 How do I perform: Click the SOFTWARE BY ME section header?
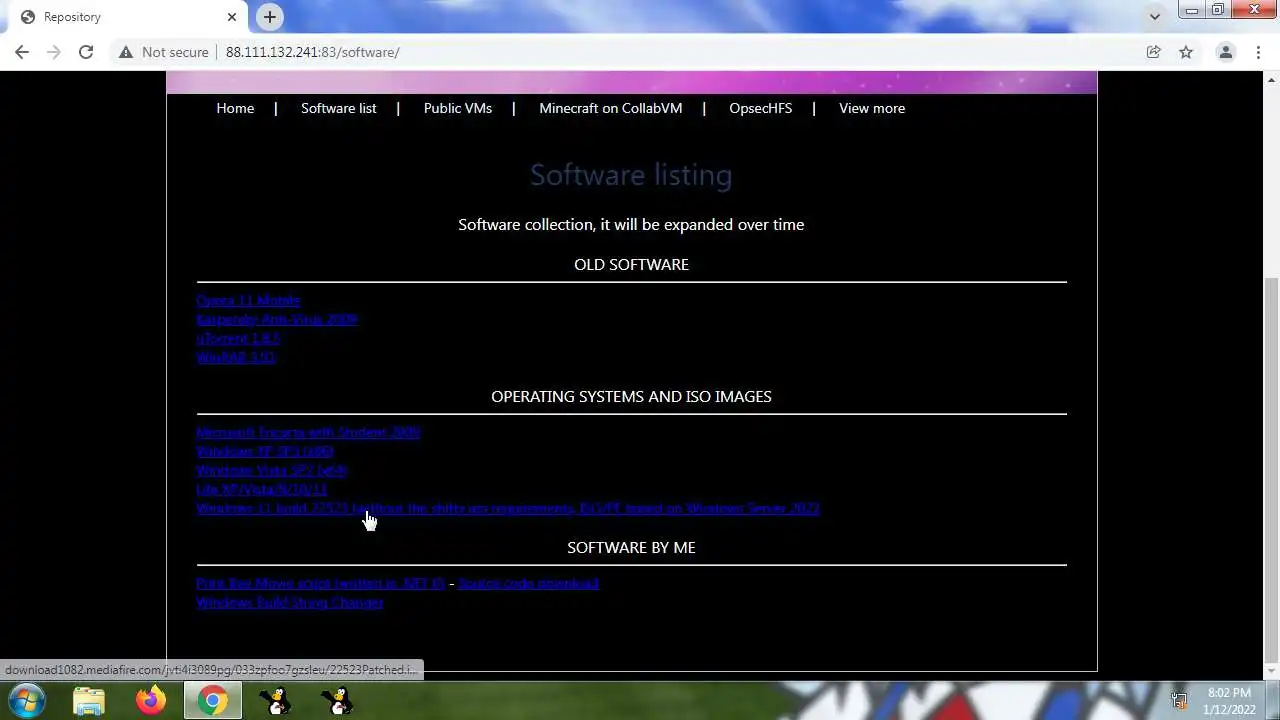point(631,547)
